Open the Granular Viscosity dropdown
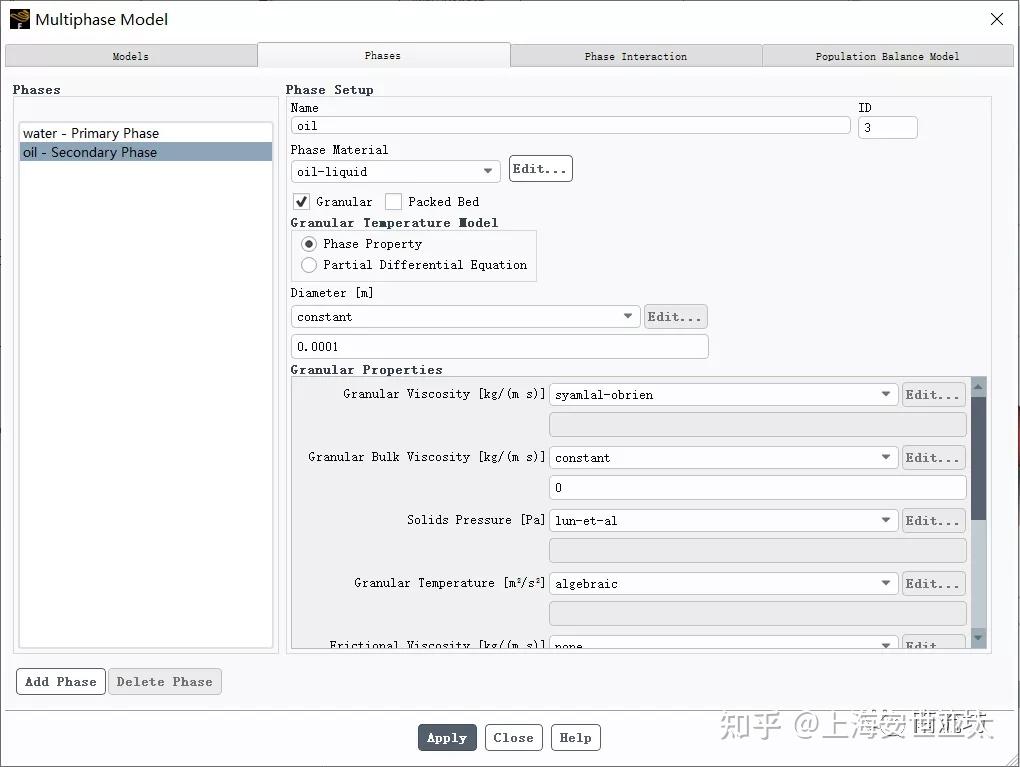1020x767 pixels. coord(723,395)
